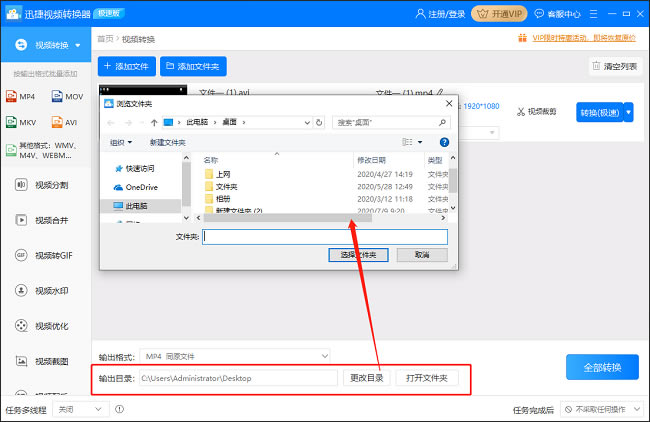Expand the arrow beside the 转换 button
The image size is (650, 422).
[x=628, y=112]
